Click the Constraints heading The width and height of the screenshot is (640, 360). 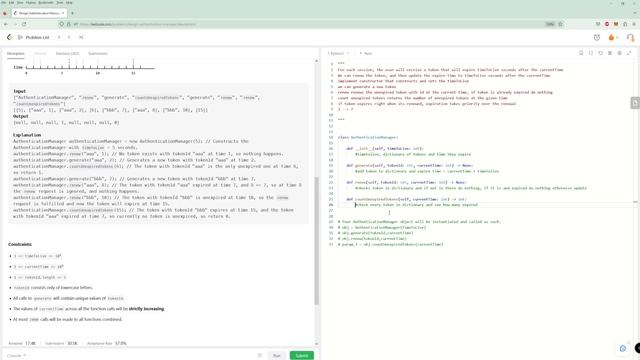[x=20, y=244]
